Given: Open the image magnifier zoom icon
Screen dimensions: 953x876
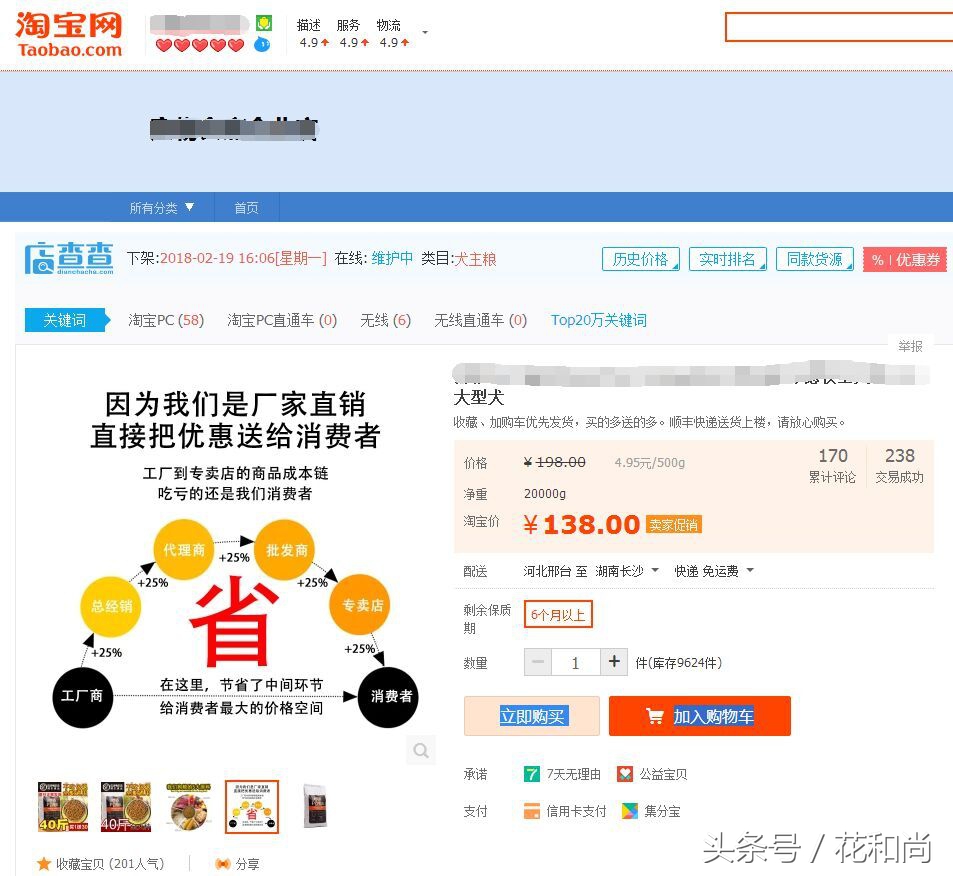Looking at the screenshot, I should point(420,750).
